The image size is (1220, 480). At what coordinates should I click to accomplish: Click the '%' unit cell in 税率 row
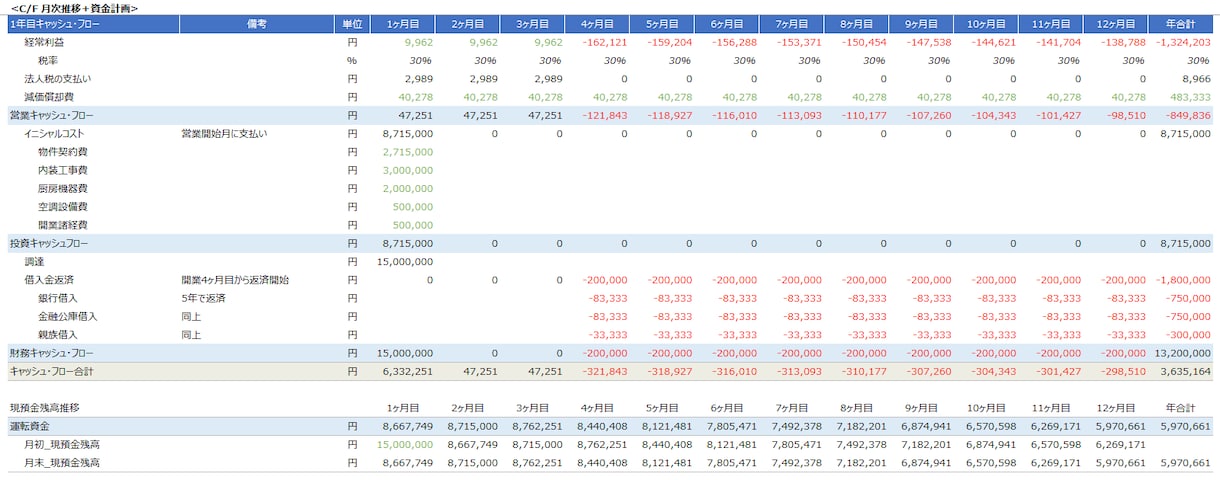(352, 61)
